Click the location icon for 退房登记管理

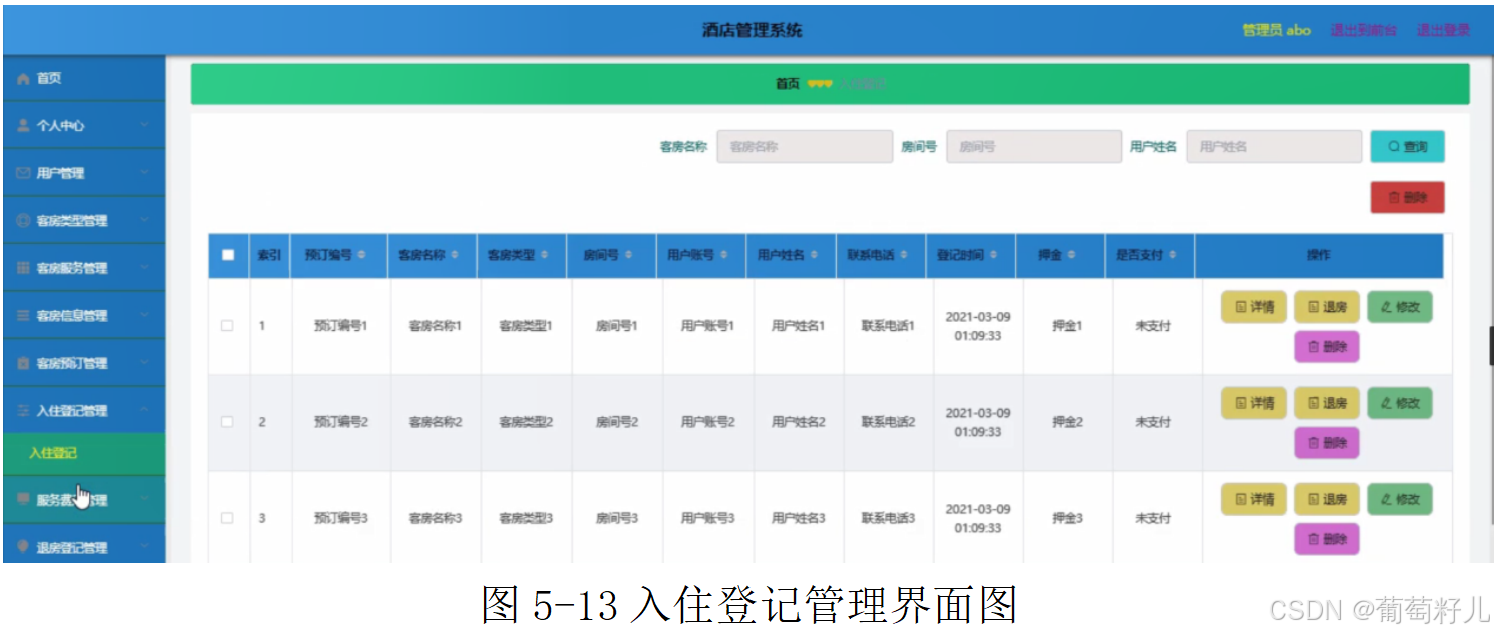pyautogui.click(x=24, y=545)
